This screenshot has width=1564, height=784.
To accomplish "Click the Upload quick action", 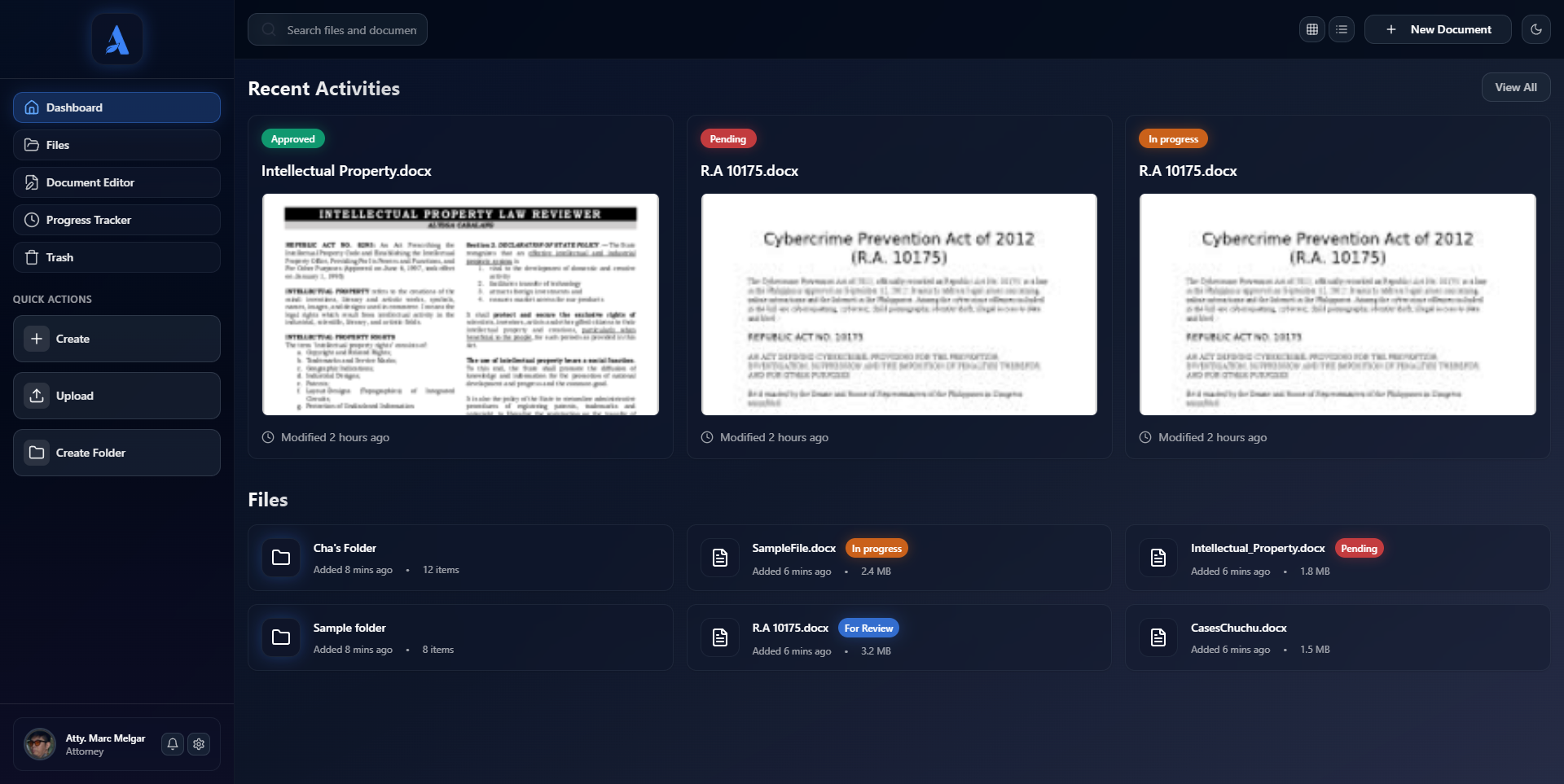I will tap(116, 396).
